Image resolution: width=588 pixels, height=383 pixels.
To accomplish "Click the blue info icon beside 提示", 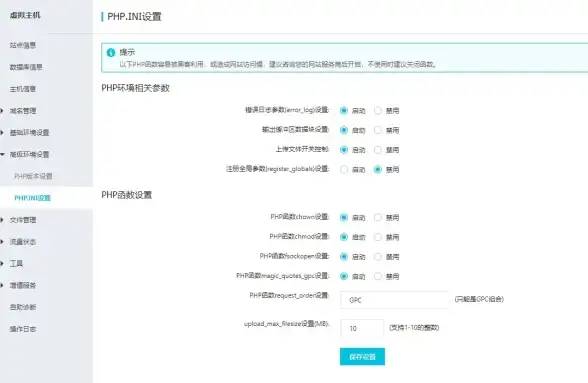I will (111, 53).
